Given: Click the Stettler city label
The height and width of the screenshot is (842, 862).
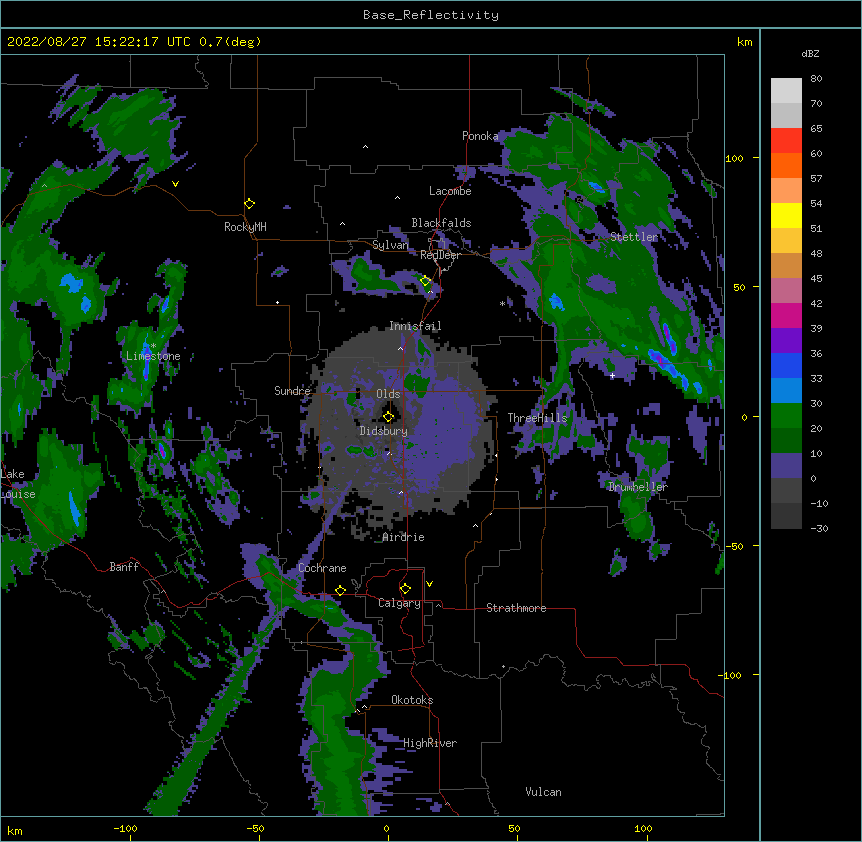Looking at the screenshot, I should (634, 237).
